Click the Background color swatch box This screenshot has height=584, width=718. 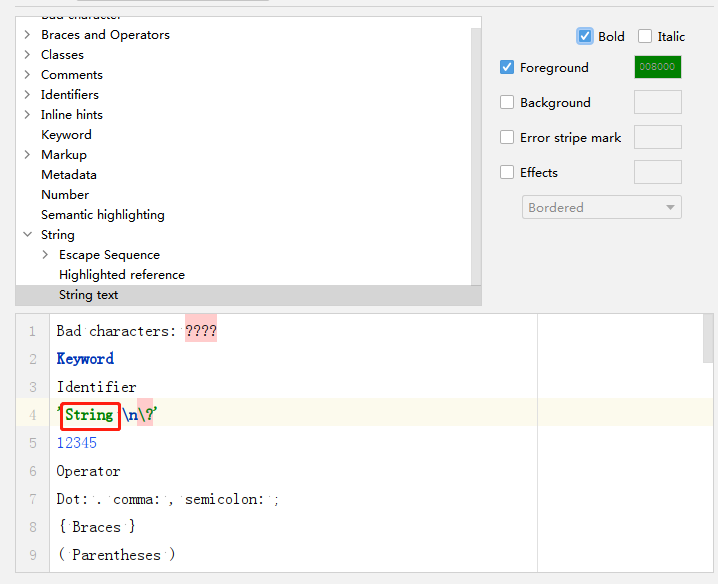(658, 102)
